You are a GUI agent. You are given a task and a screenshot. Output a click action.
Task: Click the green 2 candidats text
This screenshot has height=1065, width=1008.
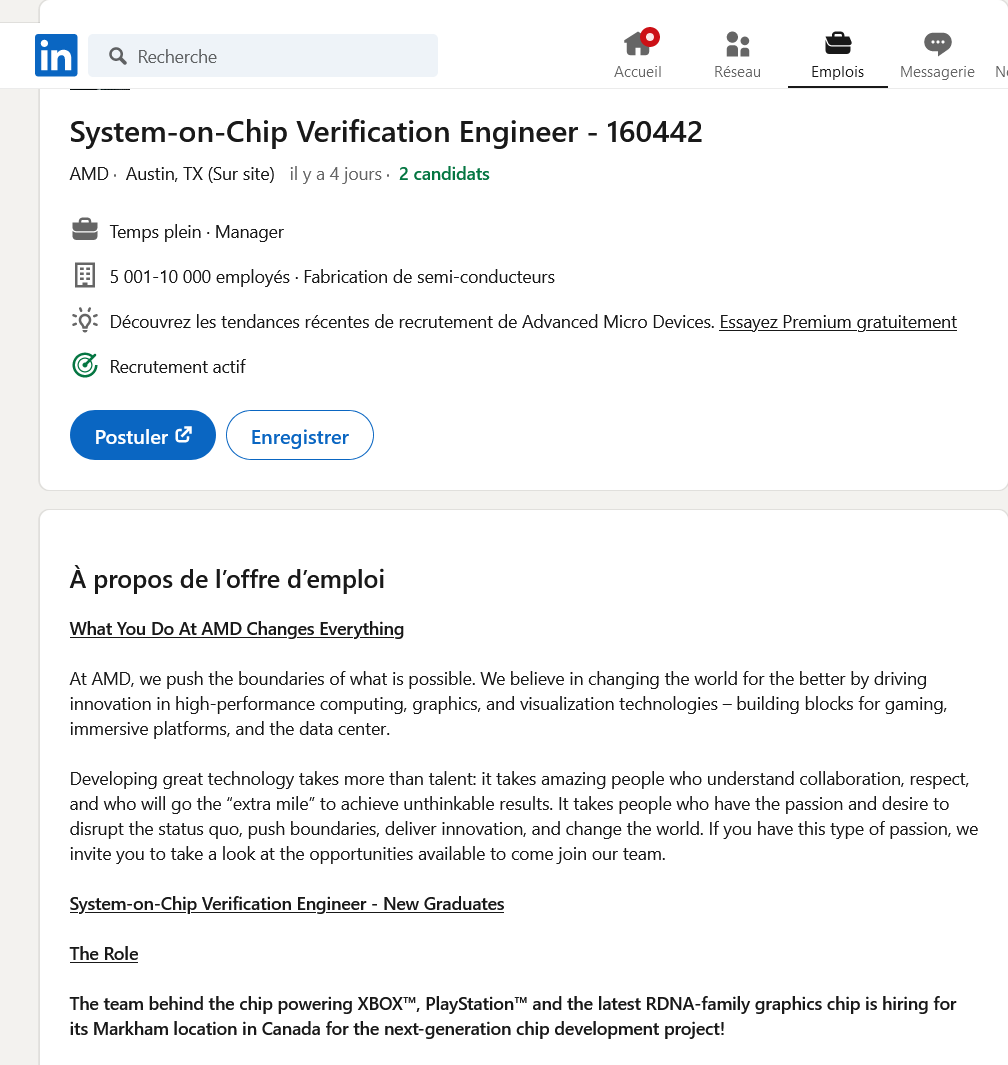click(444, 174)
